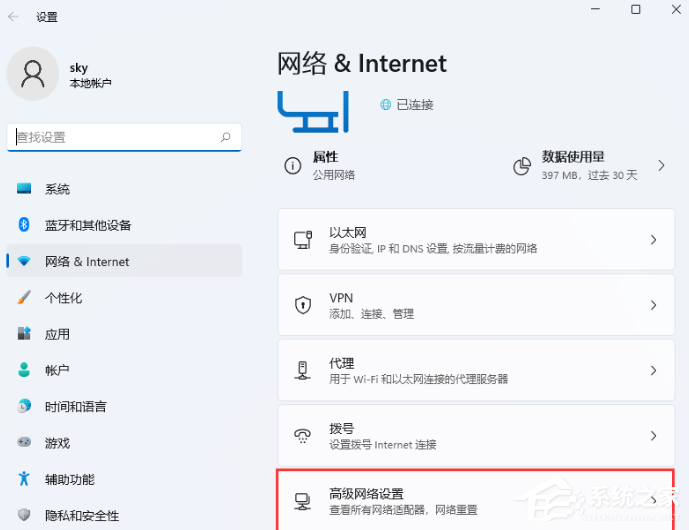
Task: Click the Dial-up phone icon
Action: [x=302, y=435]
